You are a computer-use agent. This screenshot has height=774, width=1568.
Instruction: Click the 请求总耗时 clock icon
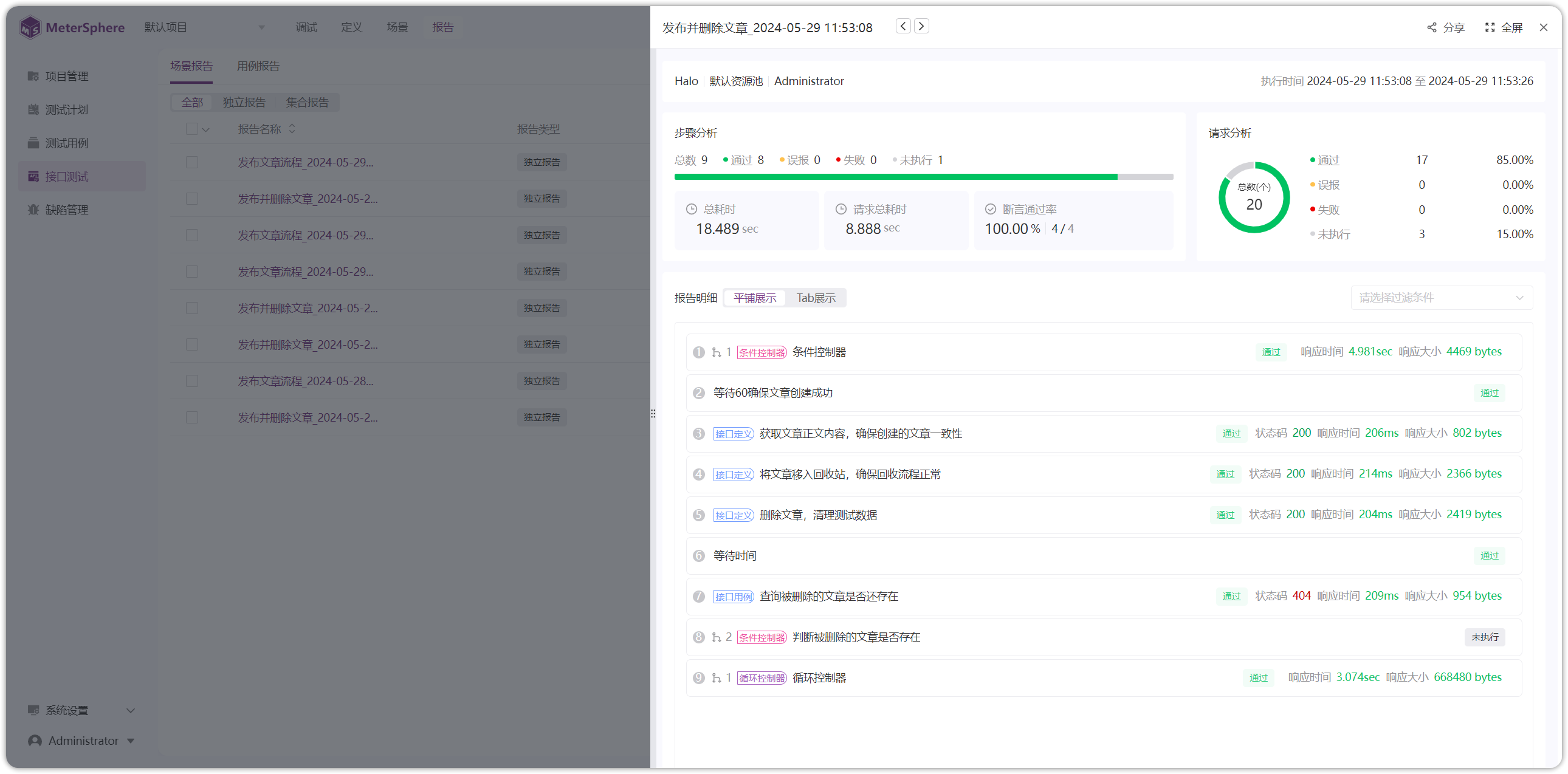[x=841, y=210]
